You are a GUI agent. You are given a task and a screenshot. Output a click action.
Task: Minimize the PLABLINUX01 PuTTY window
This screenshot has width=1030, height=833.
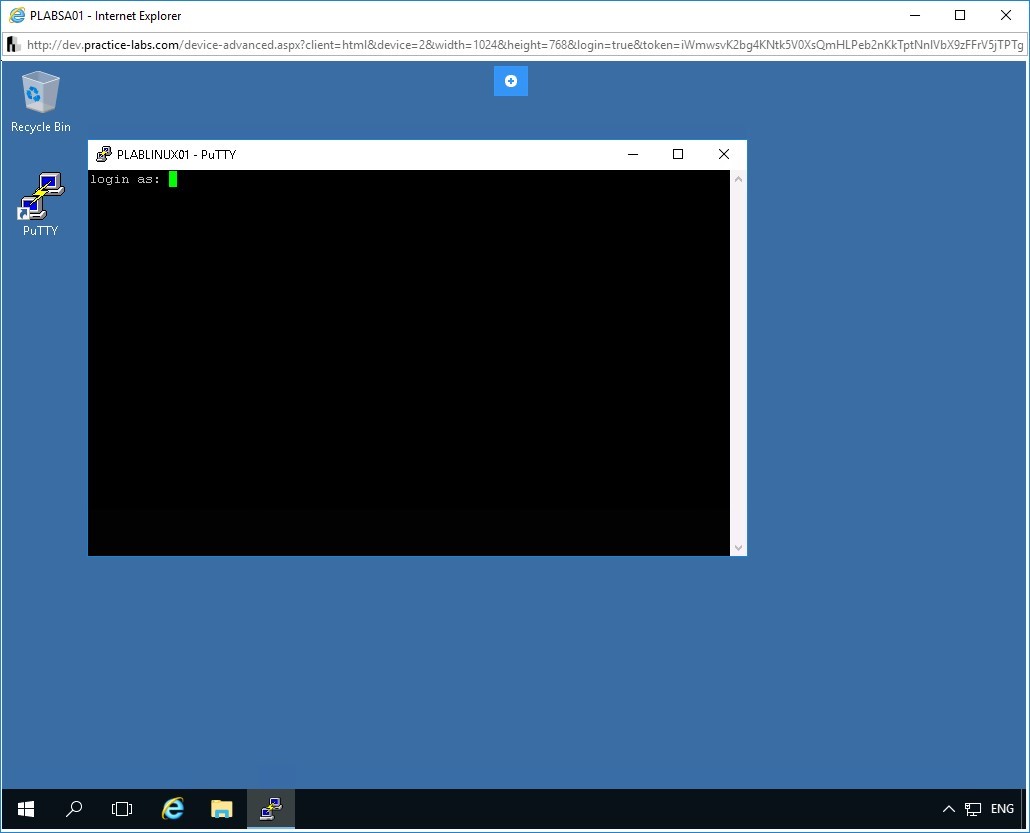tap(632, 154)
